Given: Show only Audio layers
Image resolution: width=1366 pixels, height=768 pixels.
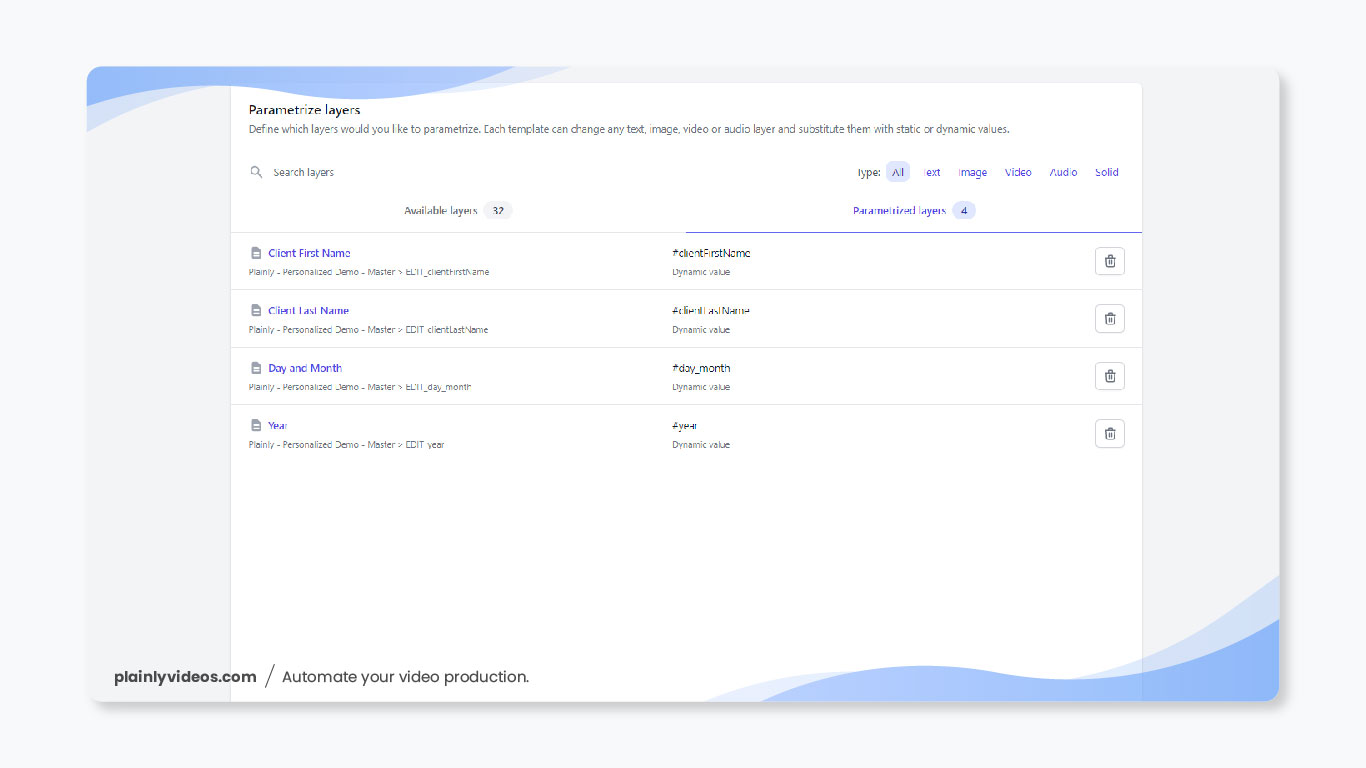Looking at the screenshot, I should [1063, 172].
